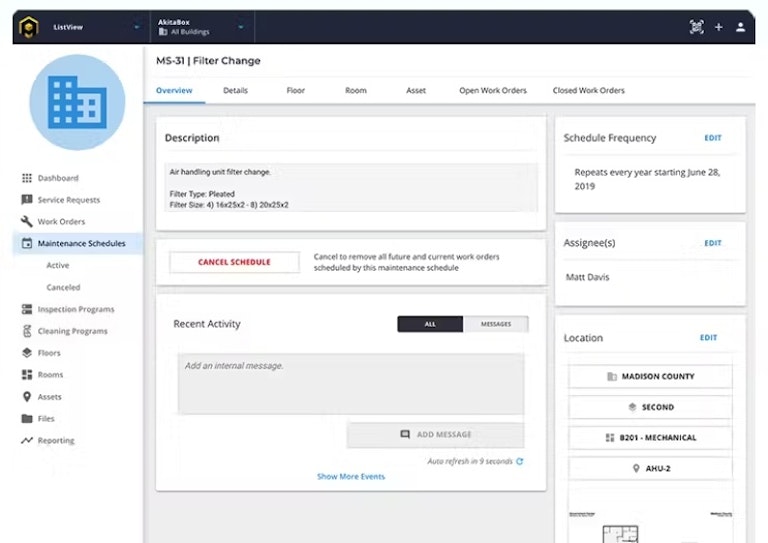Filter recent activity to MESSAGES
Viewport: 768px width, 543px height.
(496, 324)
